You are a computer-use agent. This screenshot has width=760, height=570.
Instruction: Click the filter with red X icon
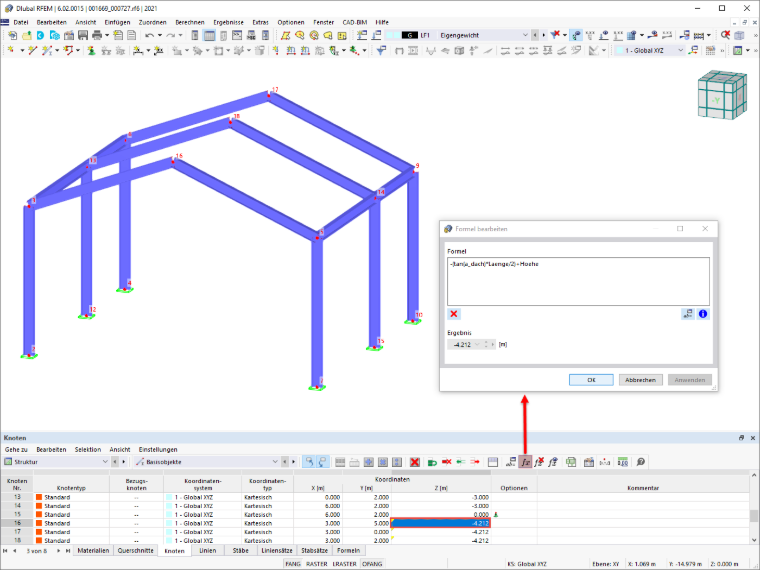(555, 35)
